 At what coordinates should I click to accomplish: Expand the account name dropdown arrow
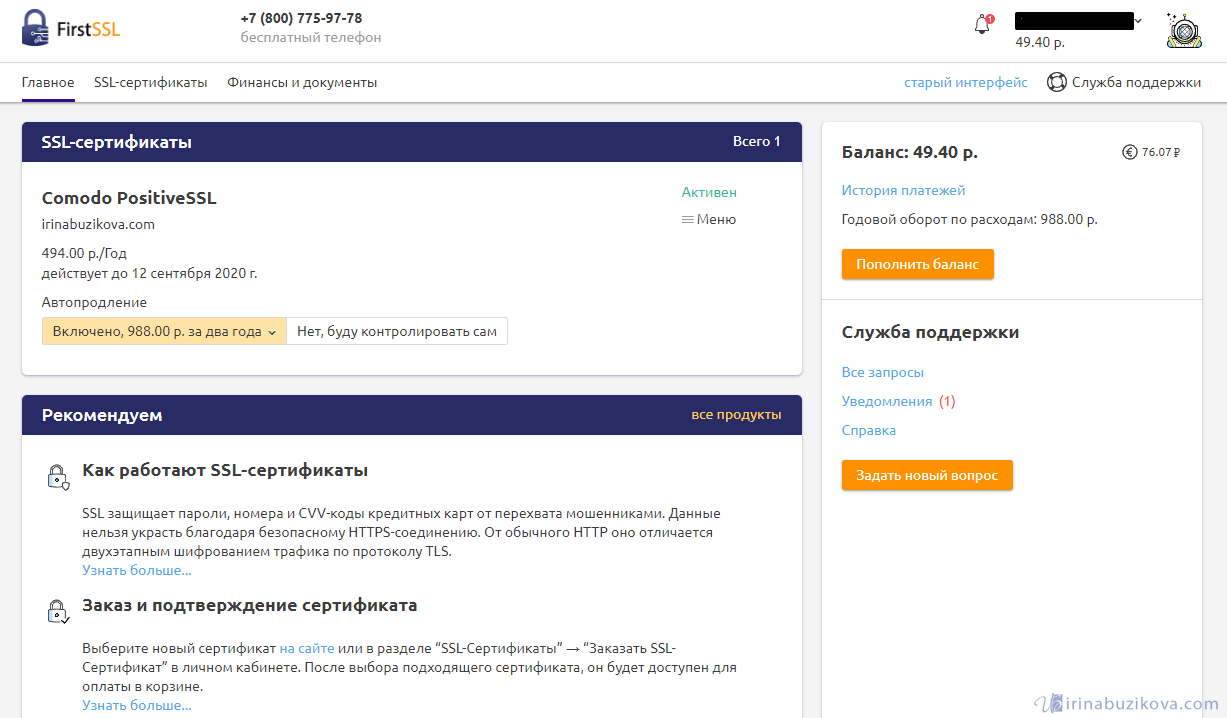pos(1138,21)
